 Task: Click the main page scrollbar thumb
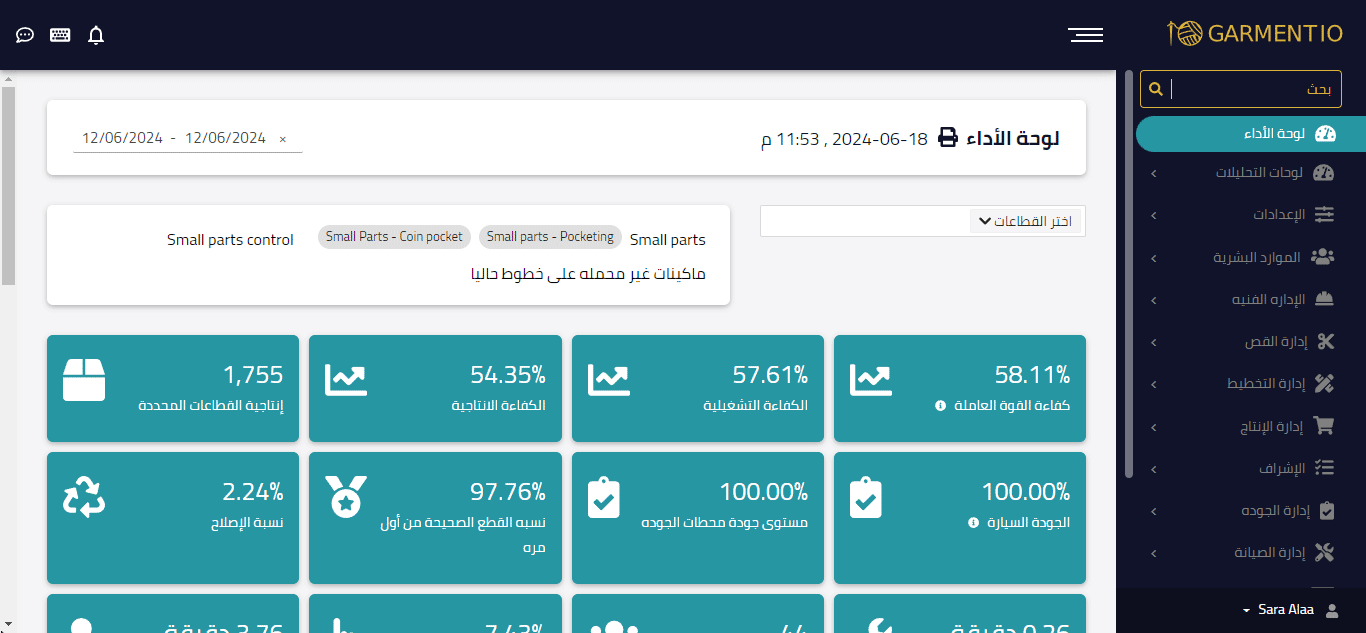(7, 186)
